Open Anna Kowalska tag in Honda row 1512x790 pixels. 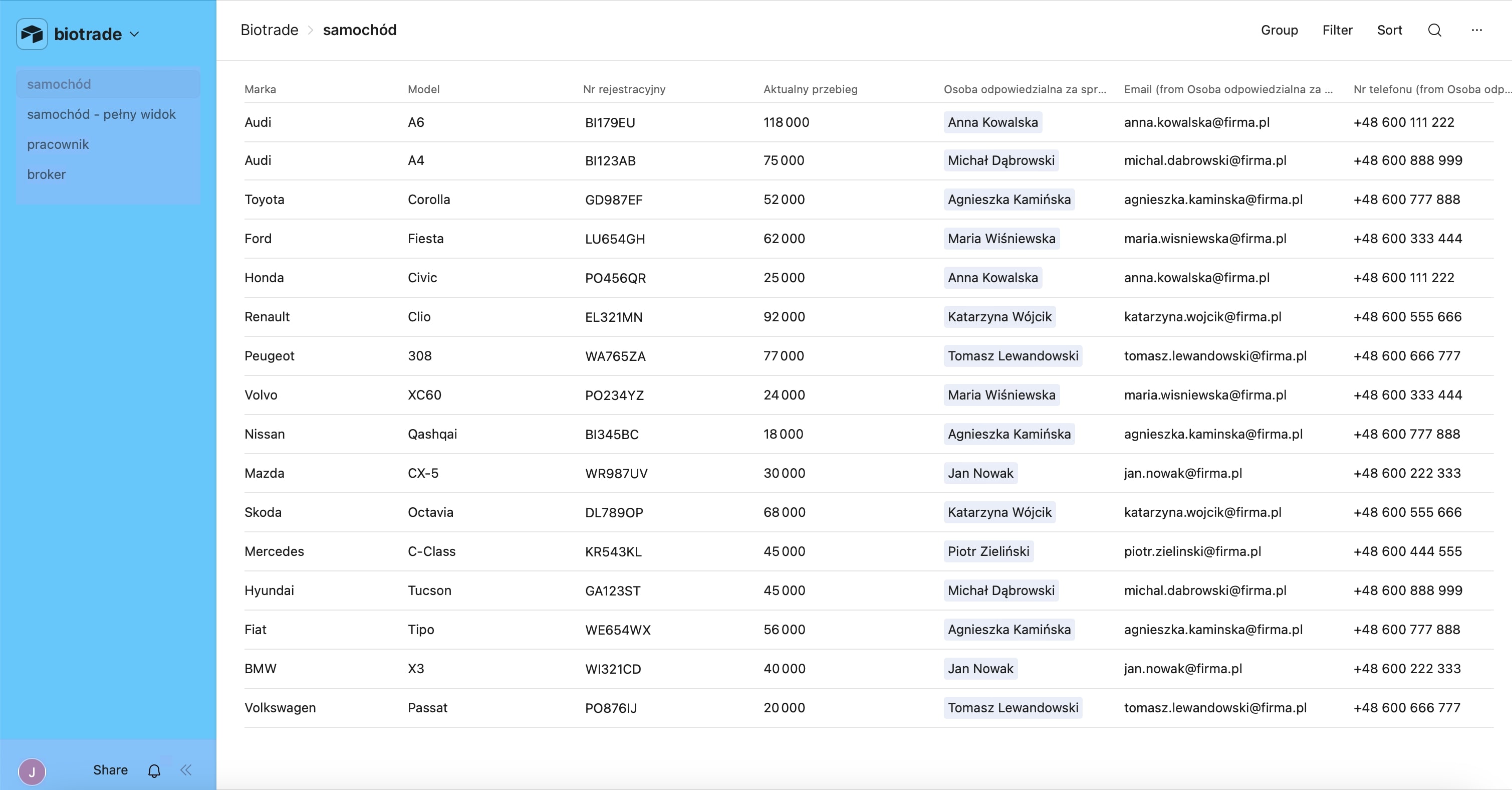[992, 277]
